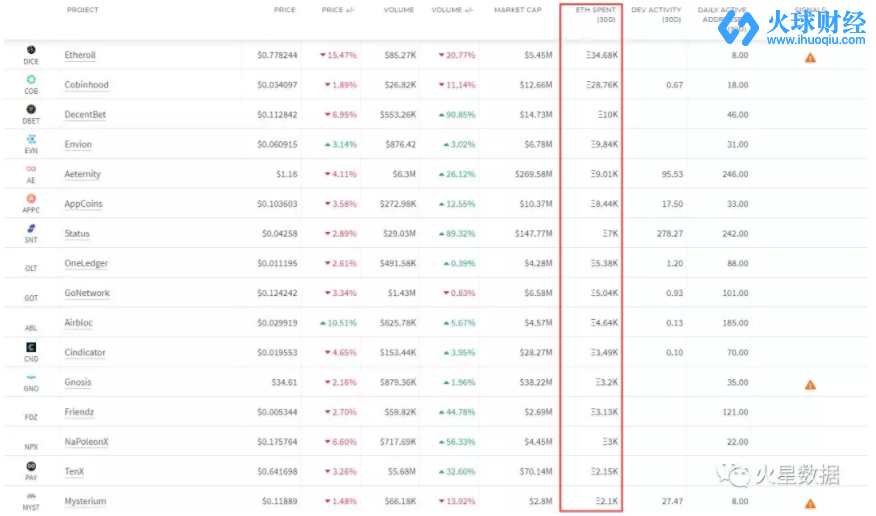Sort by the ETH SPENT (30D) header
The width and height of the screenshot is (876, 516).
click(596, 15)
